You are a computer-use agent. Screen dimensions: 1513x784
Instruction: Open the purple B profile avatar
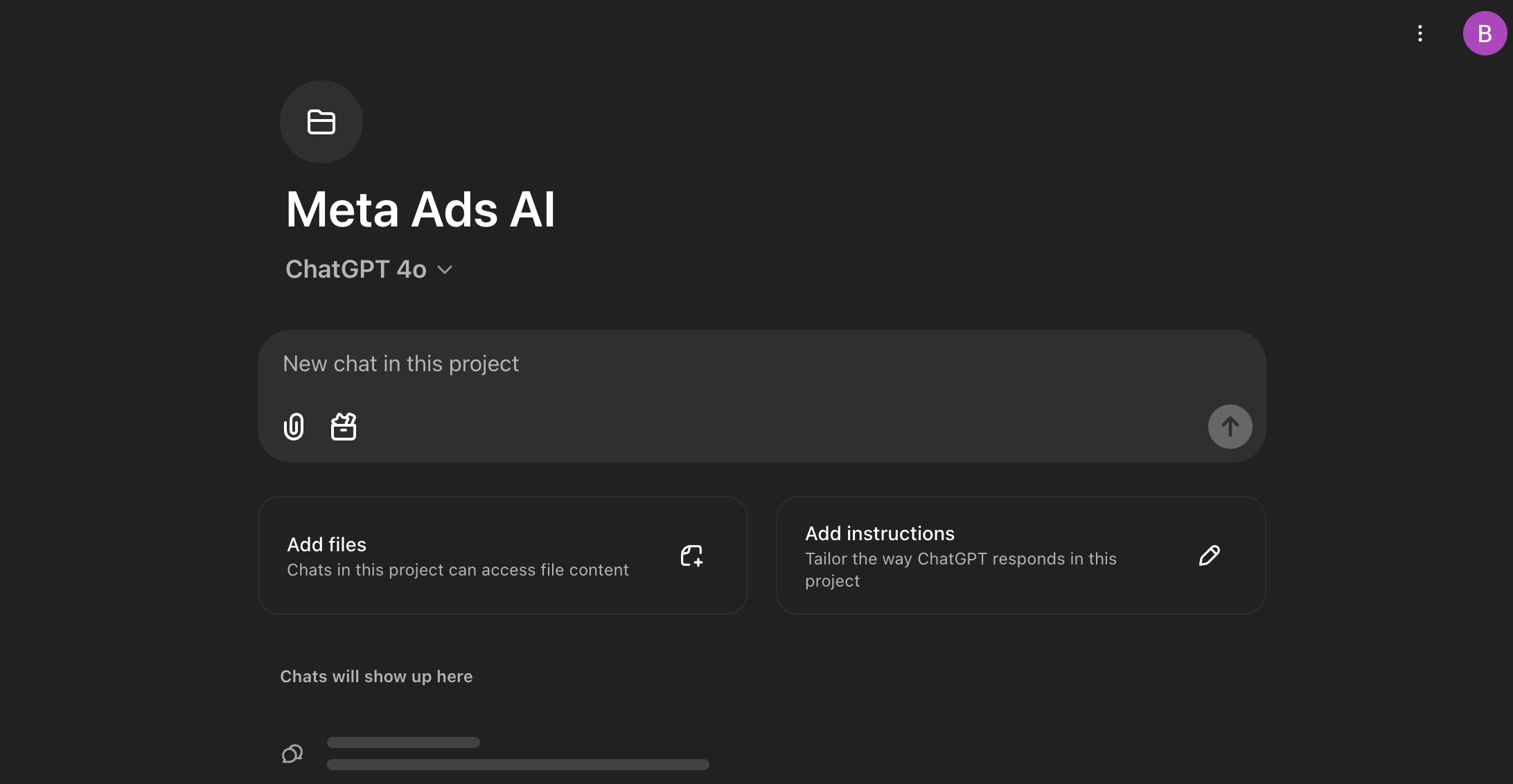click(1485, 33)
